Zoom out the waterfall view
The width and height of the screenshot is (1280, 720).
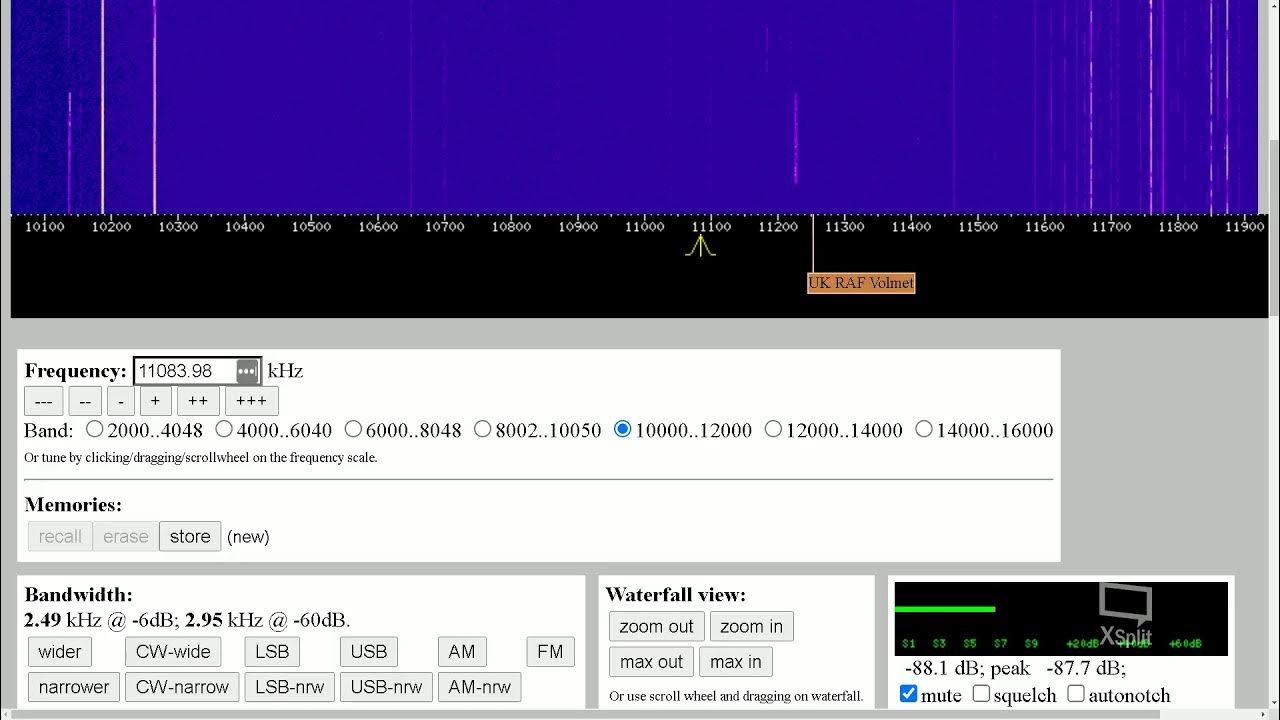tap(656, 627)
